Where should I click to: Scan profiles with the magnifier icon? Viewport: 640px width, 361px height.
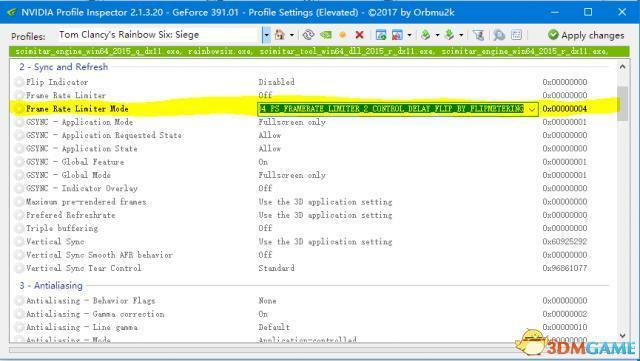tap(499, 35)
